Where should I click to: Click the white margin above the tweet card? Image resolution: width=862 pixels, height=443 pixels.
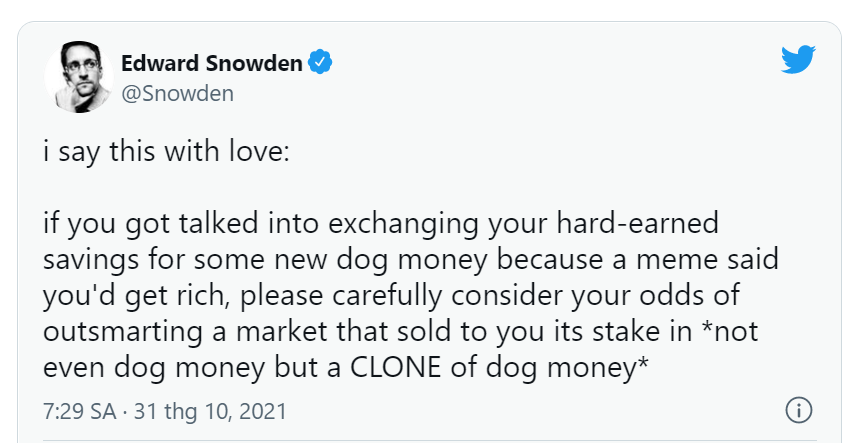coord(431,10)
